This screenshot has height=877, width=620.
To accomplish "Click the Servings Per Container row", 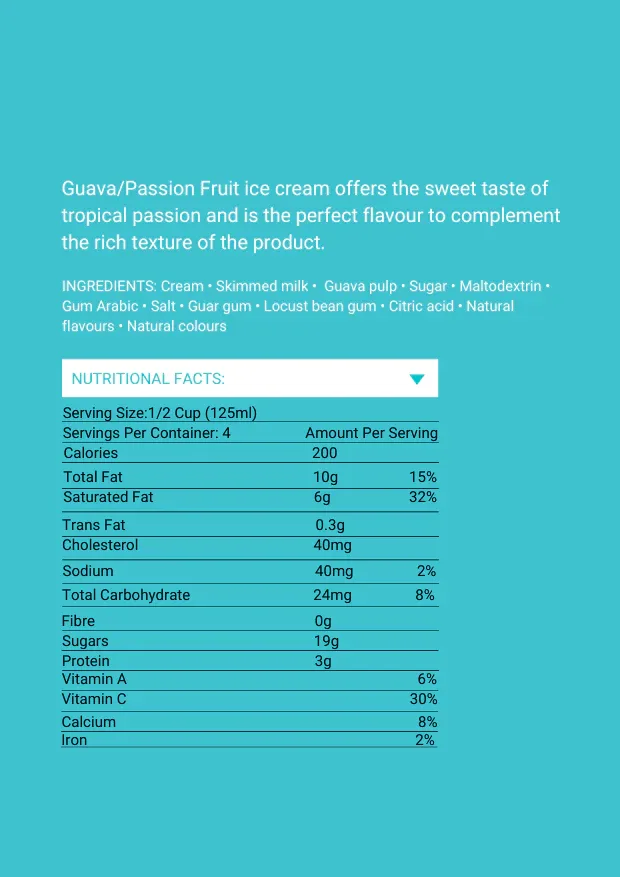I will [250, 433].
